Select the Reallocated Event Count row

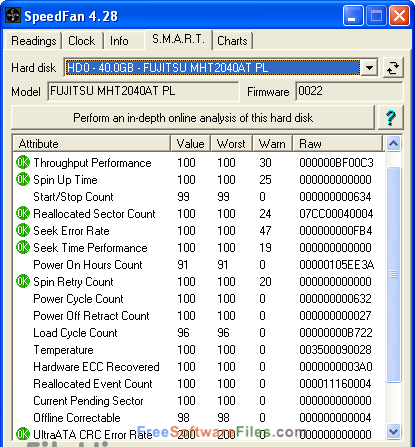pyautogui.click(x=199, y=383)
